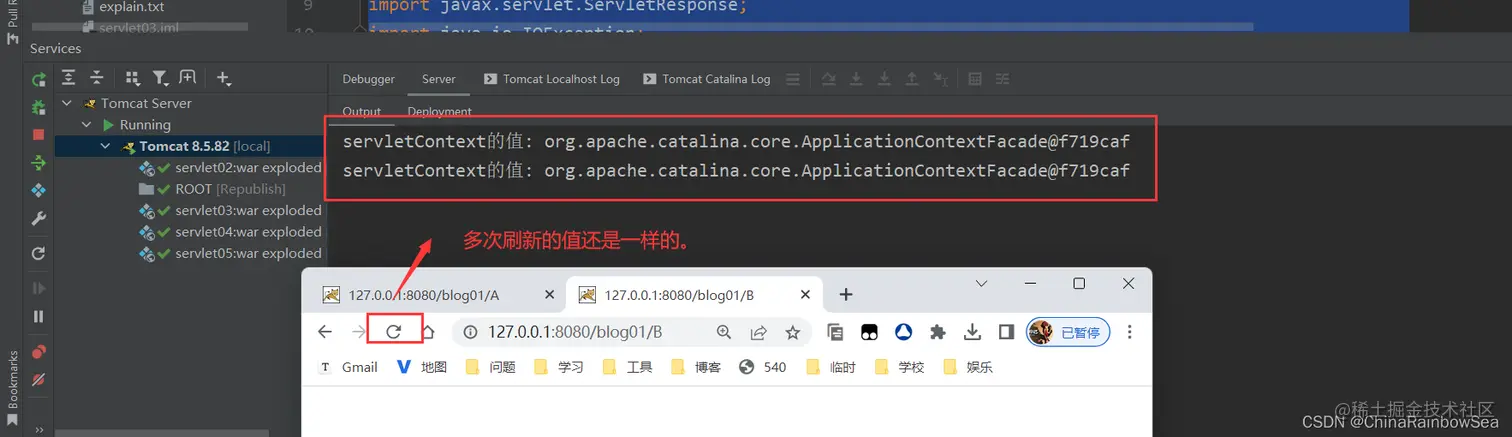This screenshot has height=437, width=1512.
Task: Go back in Chrome
Action: click(325, 332)
